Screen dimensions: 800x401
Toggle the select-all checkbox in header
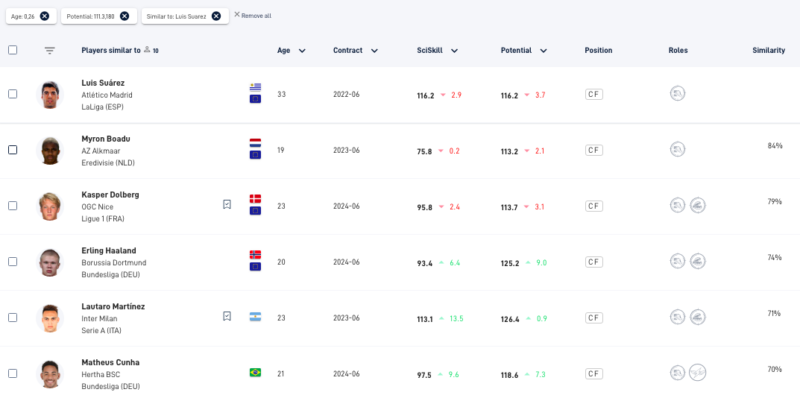click(x=13, y=50)
